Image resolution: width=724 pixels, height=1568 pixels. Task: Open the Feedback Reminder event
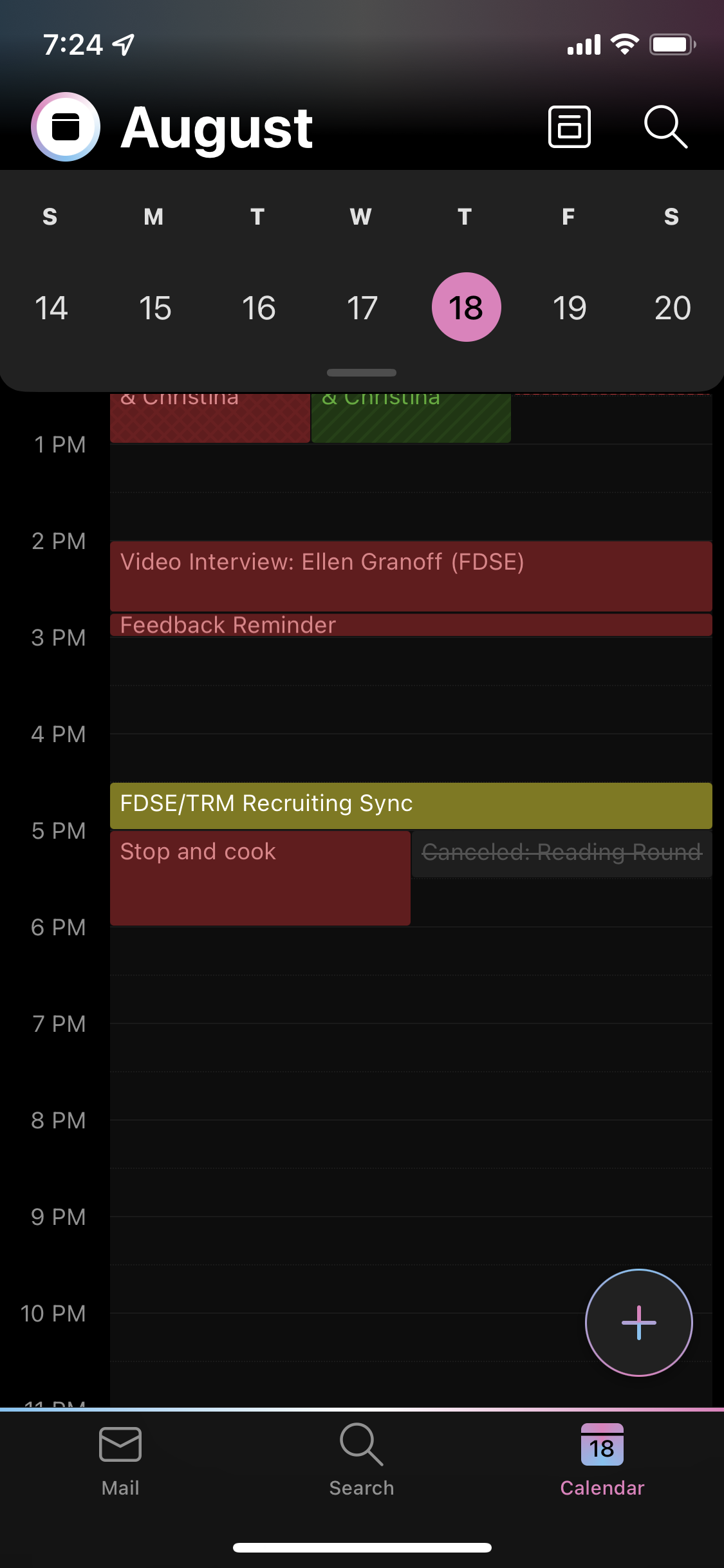[x=411, y=625]
